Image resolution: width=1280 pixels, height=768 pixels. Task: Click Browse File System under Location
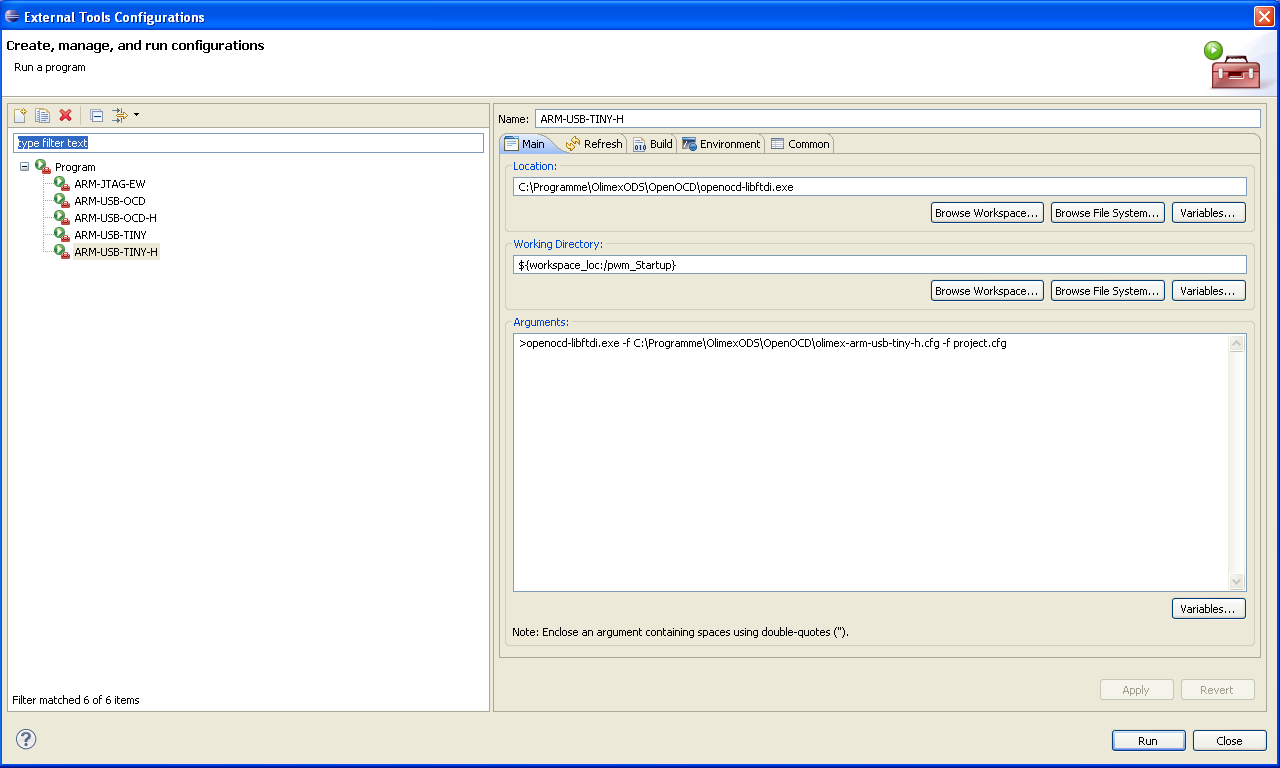(x=1108, y=213)
